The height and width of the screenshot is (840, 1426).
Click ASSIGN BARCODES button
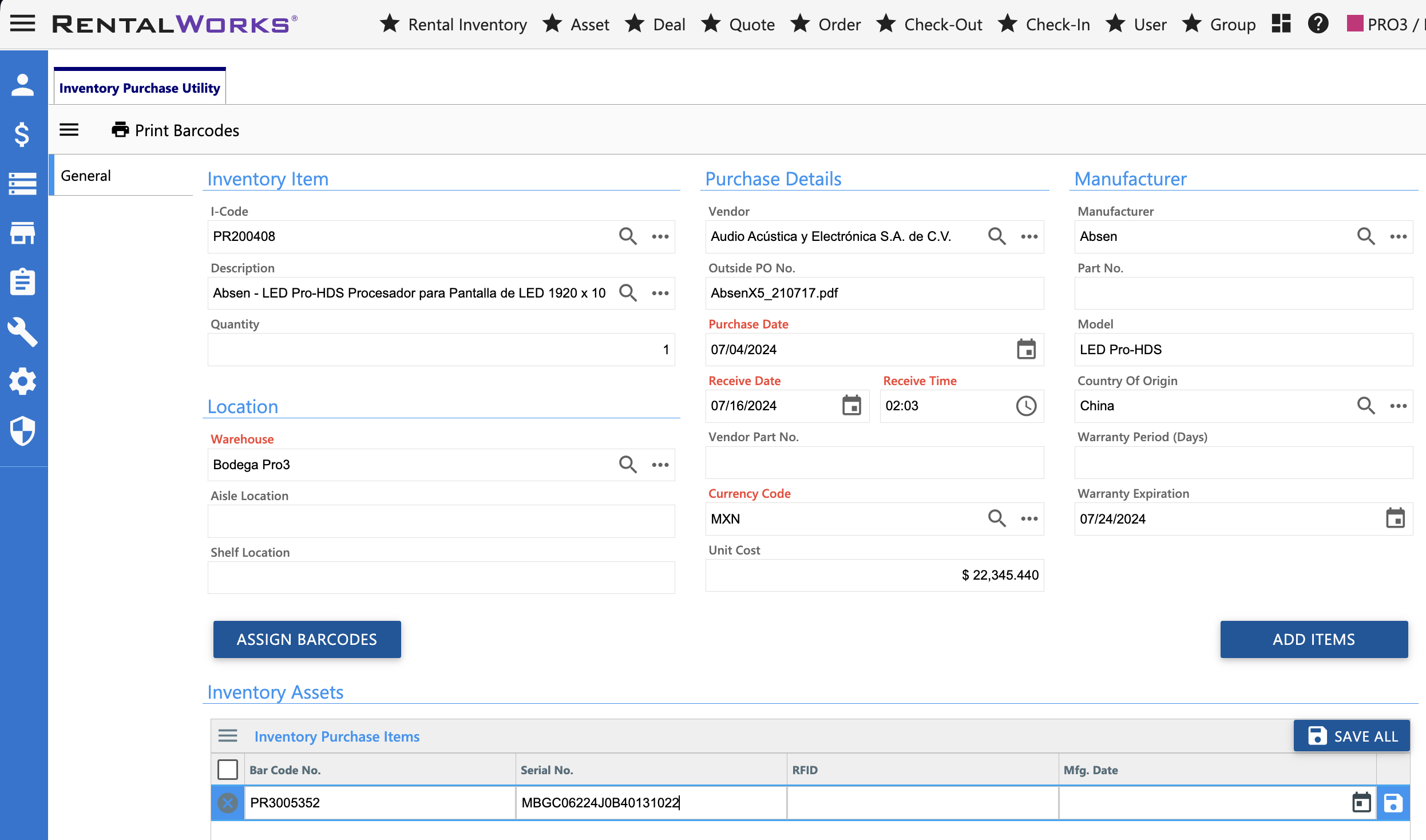307,639
